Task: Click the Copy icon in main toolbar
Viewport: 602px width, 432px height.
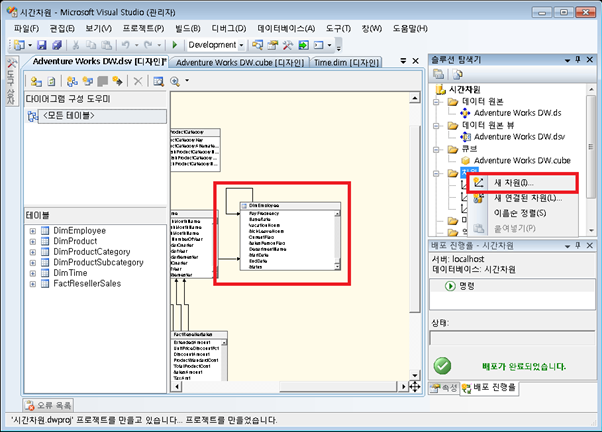Action: 91,45
